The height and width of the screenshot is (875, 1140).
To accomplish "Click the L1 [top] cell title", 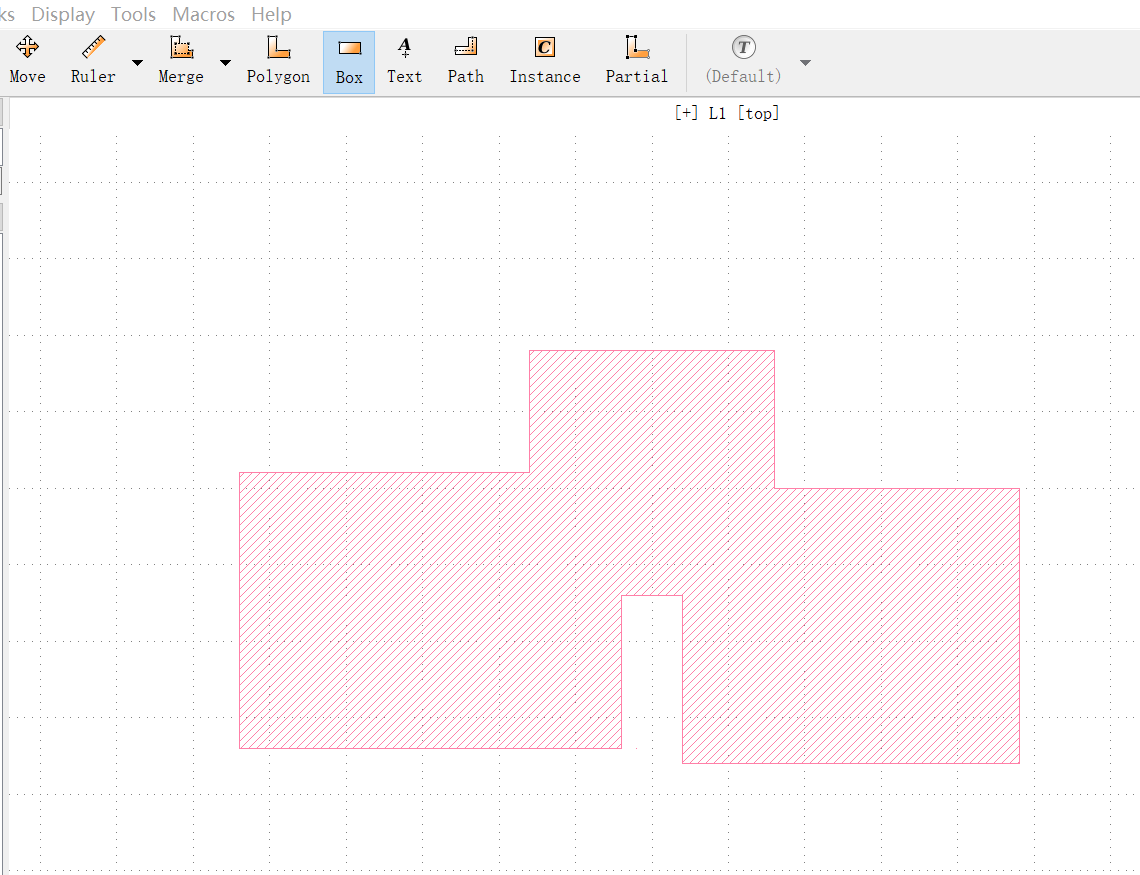I will pyautogui.click(x=727, y=113).
